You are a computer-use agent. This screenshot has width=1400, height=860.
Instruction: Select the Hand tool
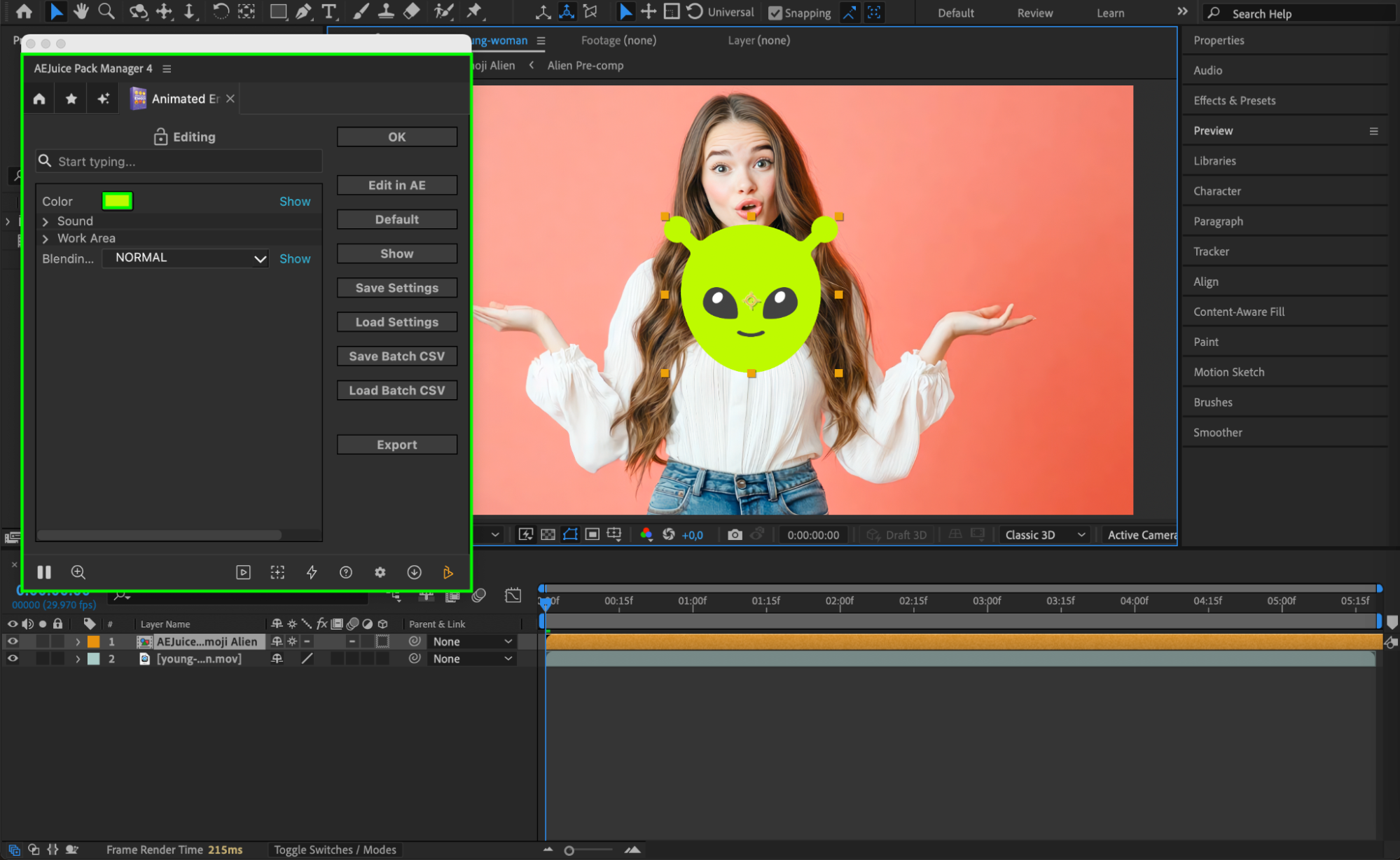pos(81,11)
